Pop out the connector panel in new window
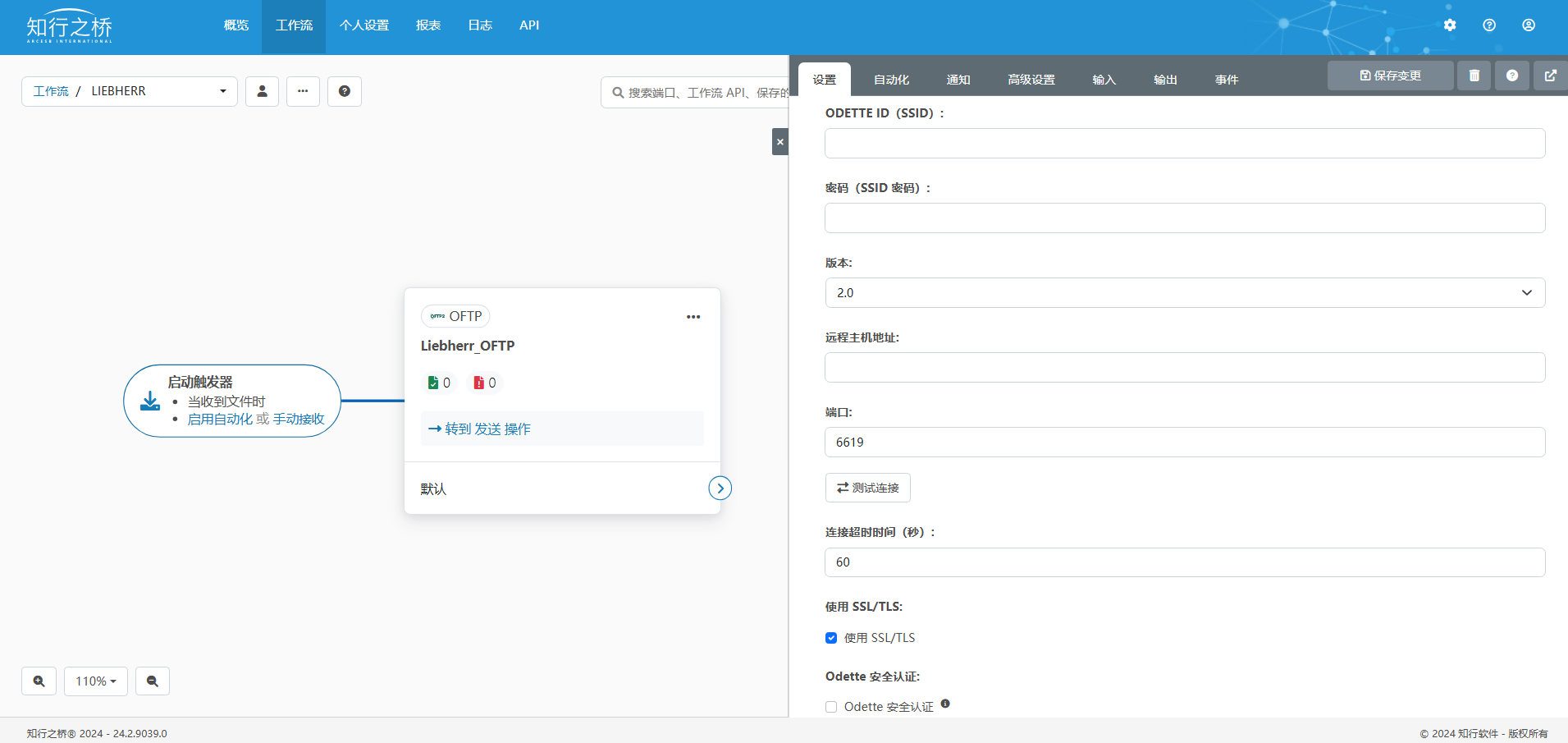 click(1551, 76)
